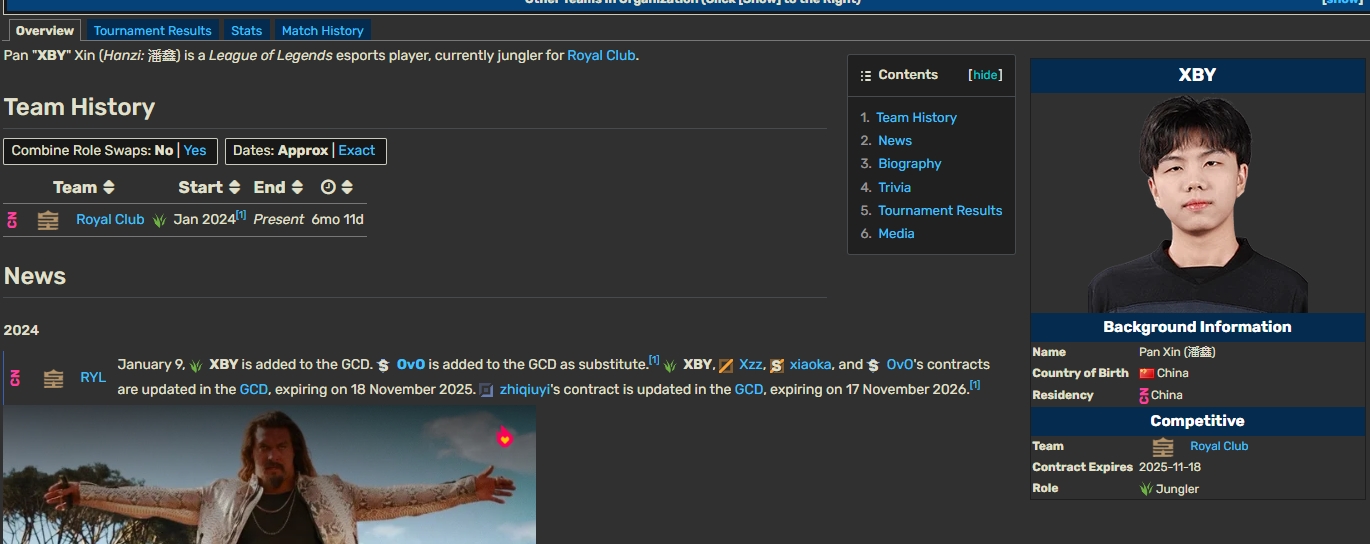Jump to News section in Contents

pos(895,141)
